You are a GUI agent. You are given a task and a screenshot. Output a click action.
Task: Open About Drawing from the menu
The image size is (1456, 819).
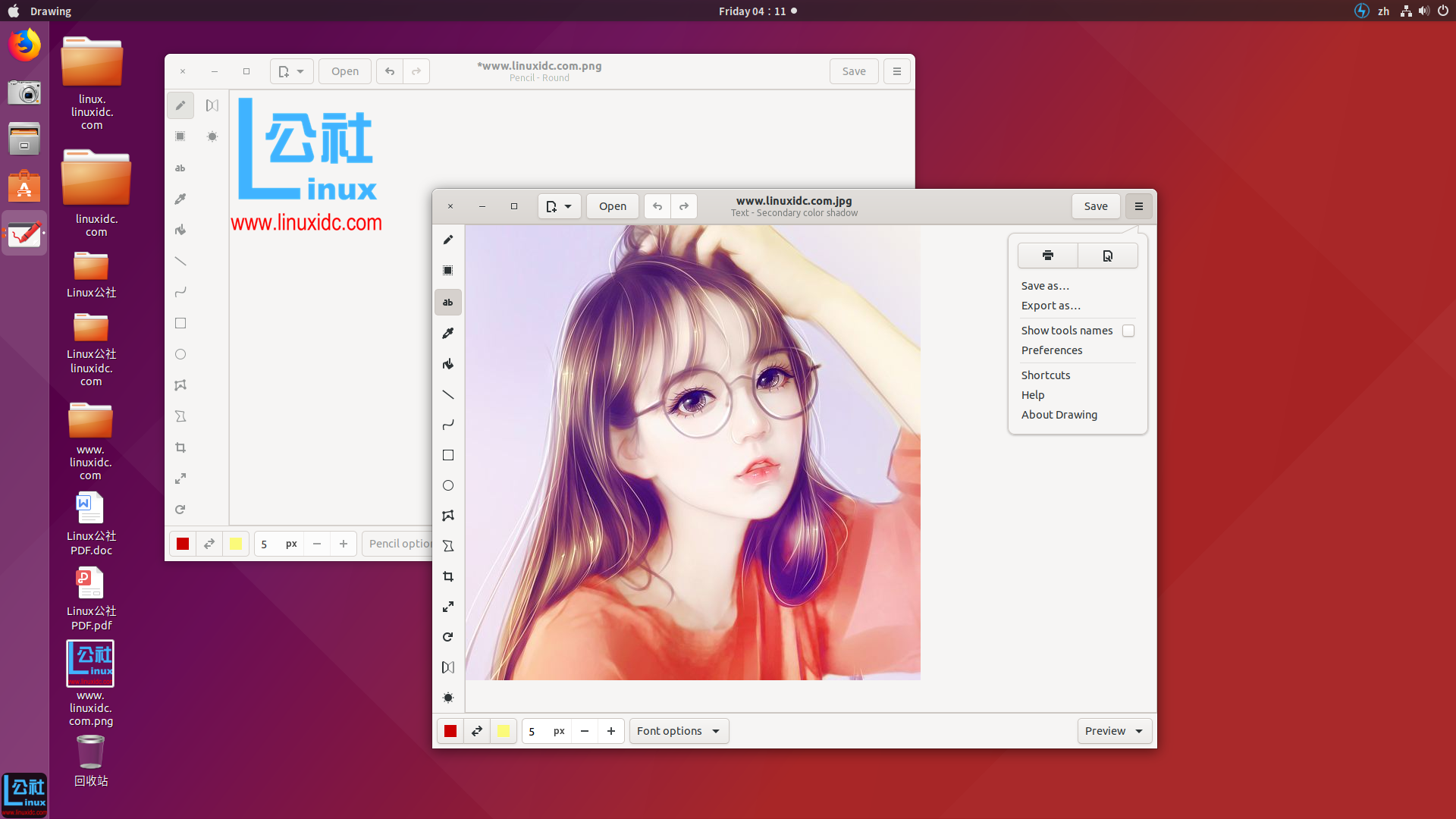pyautogui.click(x=1059, y=415)
